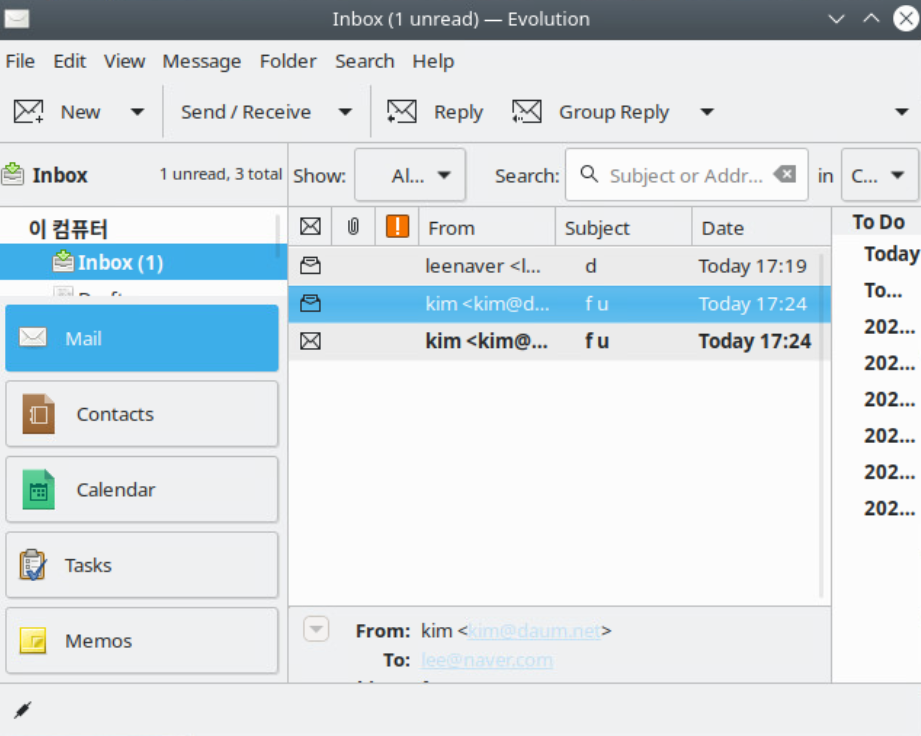The width and height of the screenshot is (921, 736).
Task: Click Evolution window title bar icon
Action: [17, 19]
